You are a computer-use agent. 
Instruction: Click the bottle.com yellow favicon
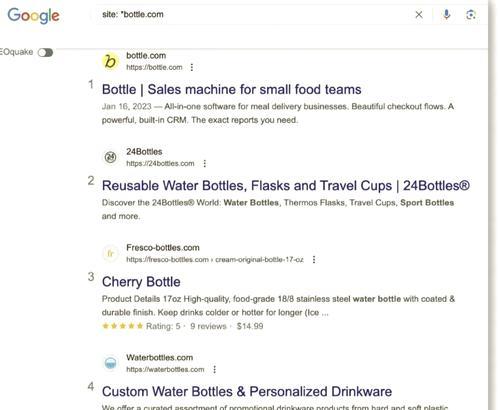point(110,61)
